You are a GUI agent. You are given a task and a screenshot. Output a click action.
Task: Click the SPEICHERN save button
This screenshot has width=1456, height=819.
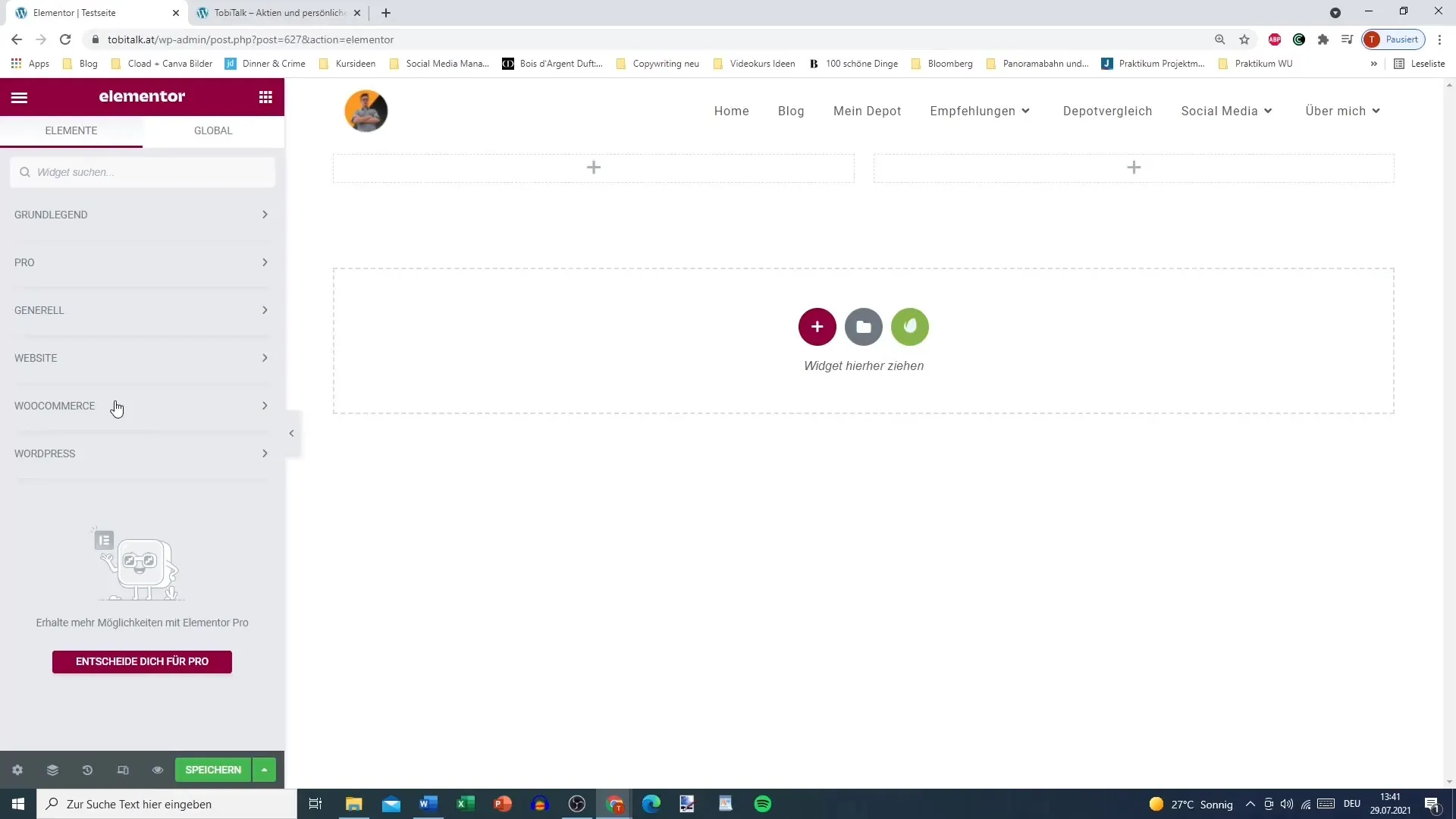point(213,770)
